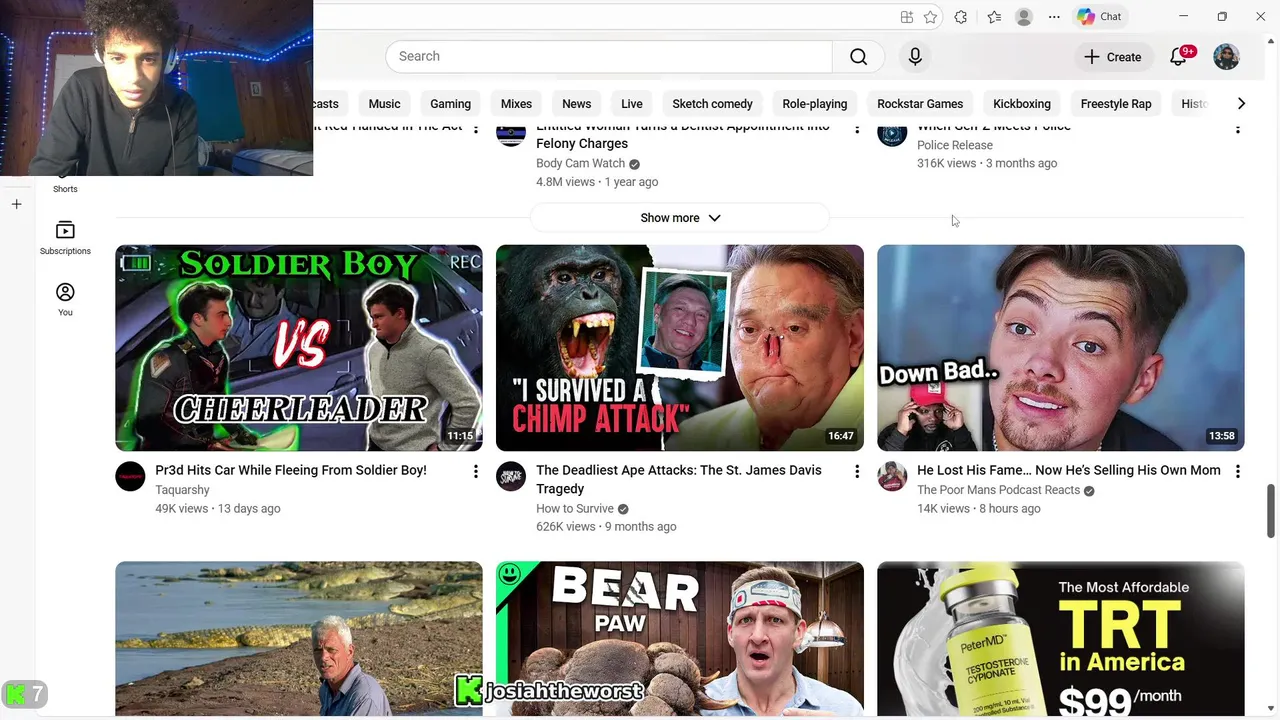1280x720 pixels.
Task: Click in the YouTube Search field
Action: [x=608, y=56]
